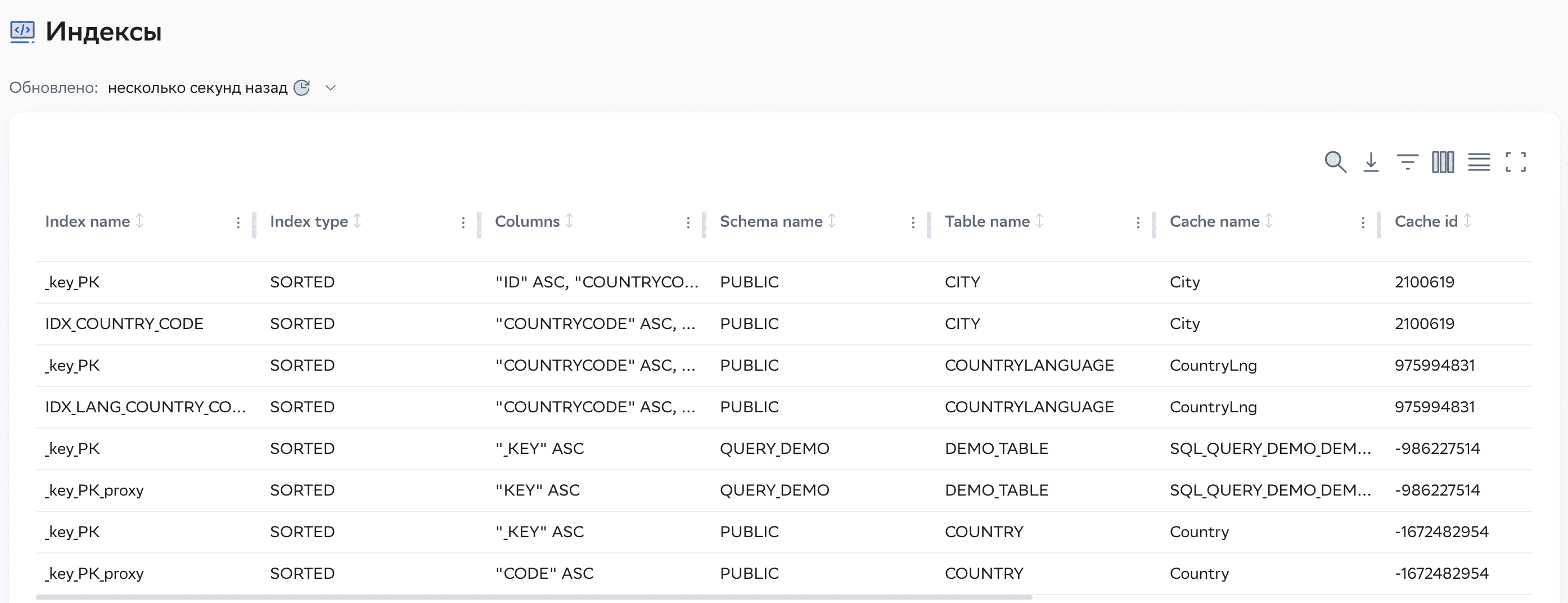The height and width of the screenshot is (603, 1568).
Task: Open the filter icon
Action: 1407,161
